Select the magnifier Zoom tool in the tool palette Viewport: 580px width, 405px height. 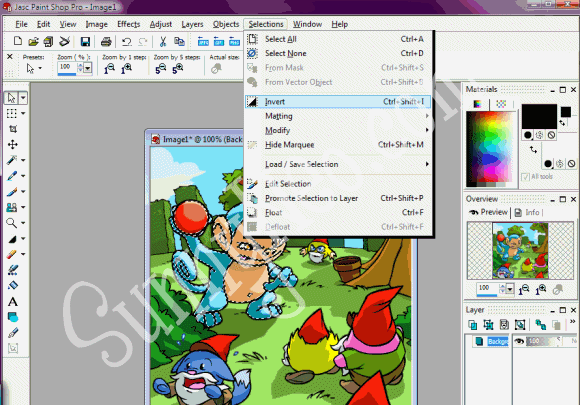[x=12, y=223]
